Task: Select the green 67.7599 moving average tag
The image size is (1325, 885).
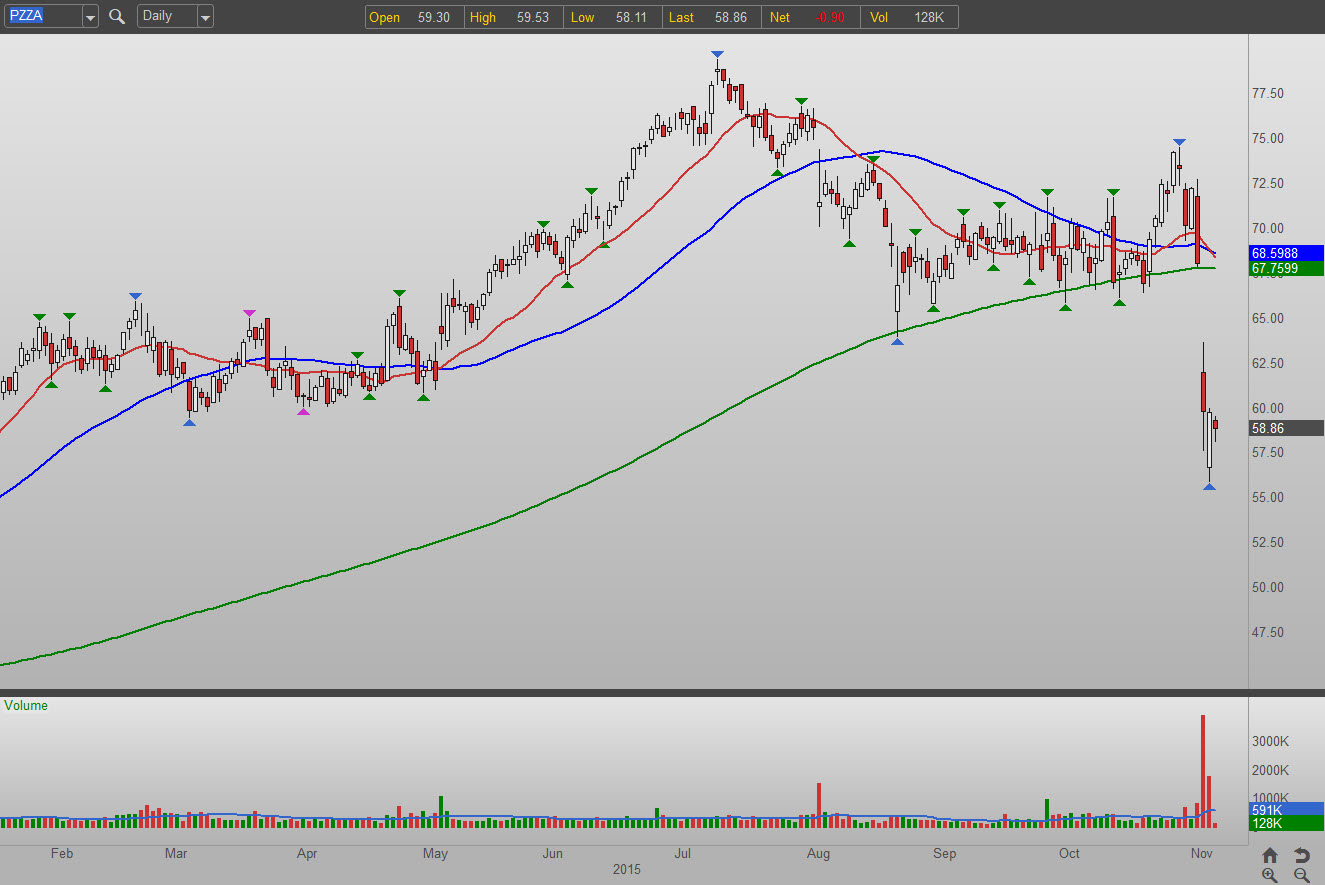Action: (x=1286, y=268)
